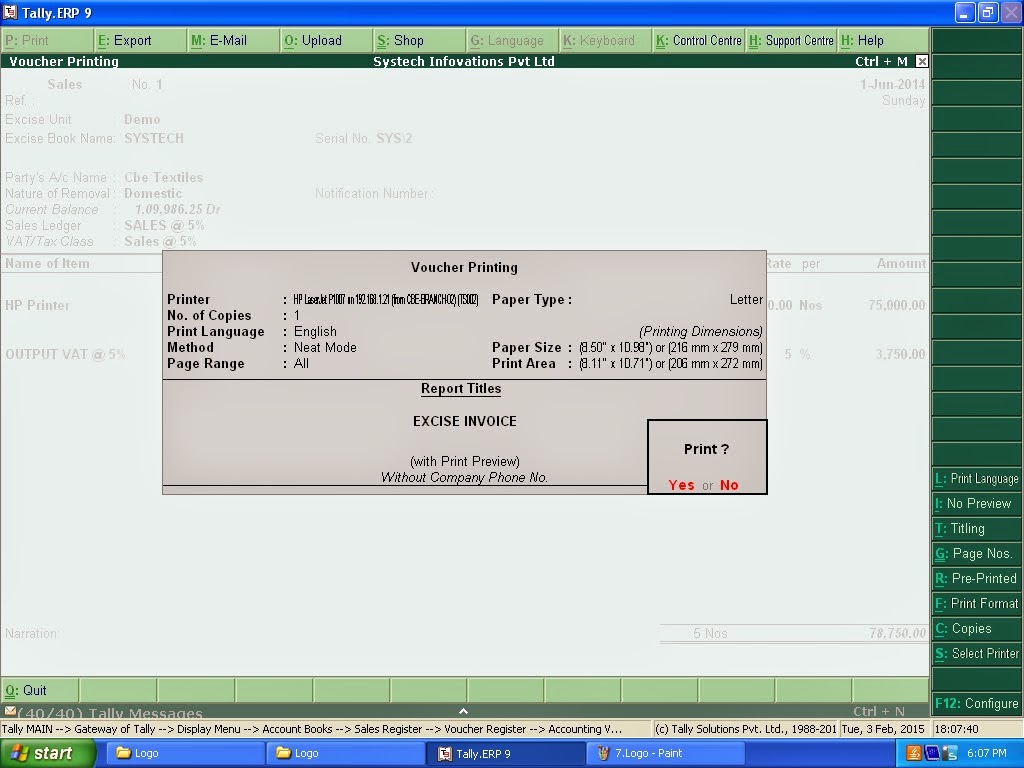Viewport: 1024px width, 768px height.
Task: Click Print Language in the side panel
Action: [977, 479]
